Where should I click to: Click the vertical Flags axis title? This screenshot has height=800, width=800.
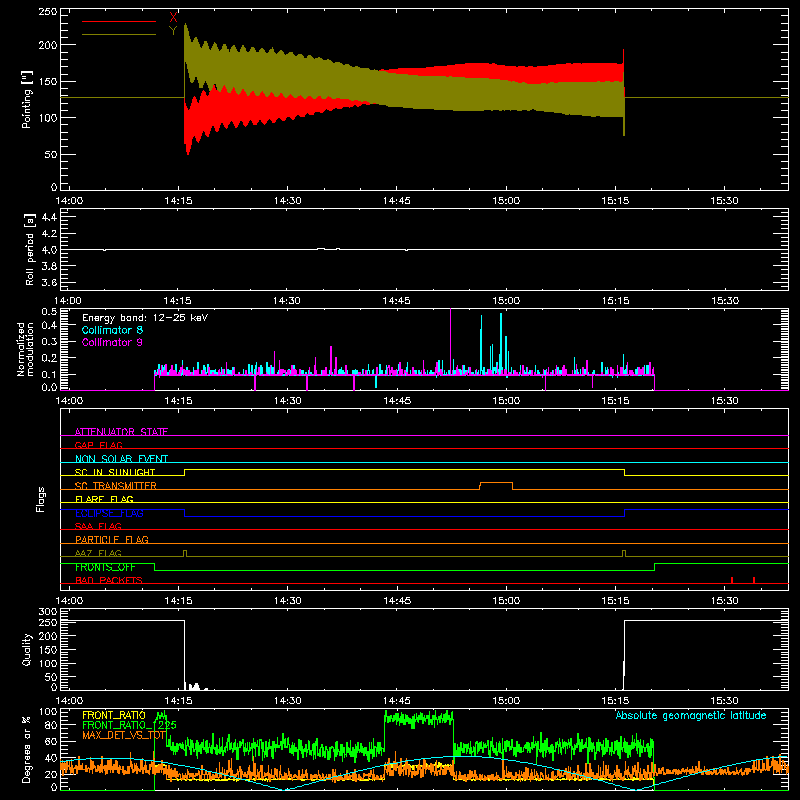coord(41,499)
